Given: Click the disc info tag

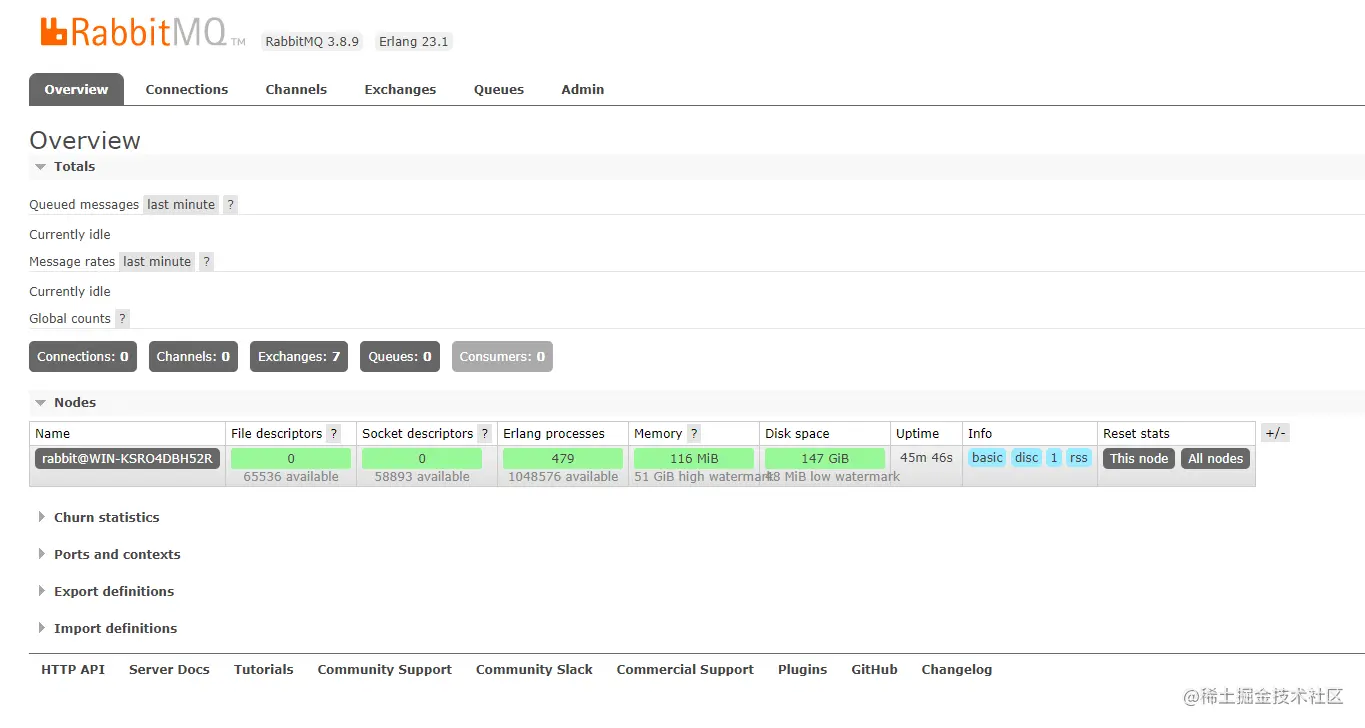Looking at the screenshot, I should [x=1027, y=458].
